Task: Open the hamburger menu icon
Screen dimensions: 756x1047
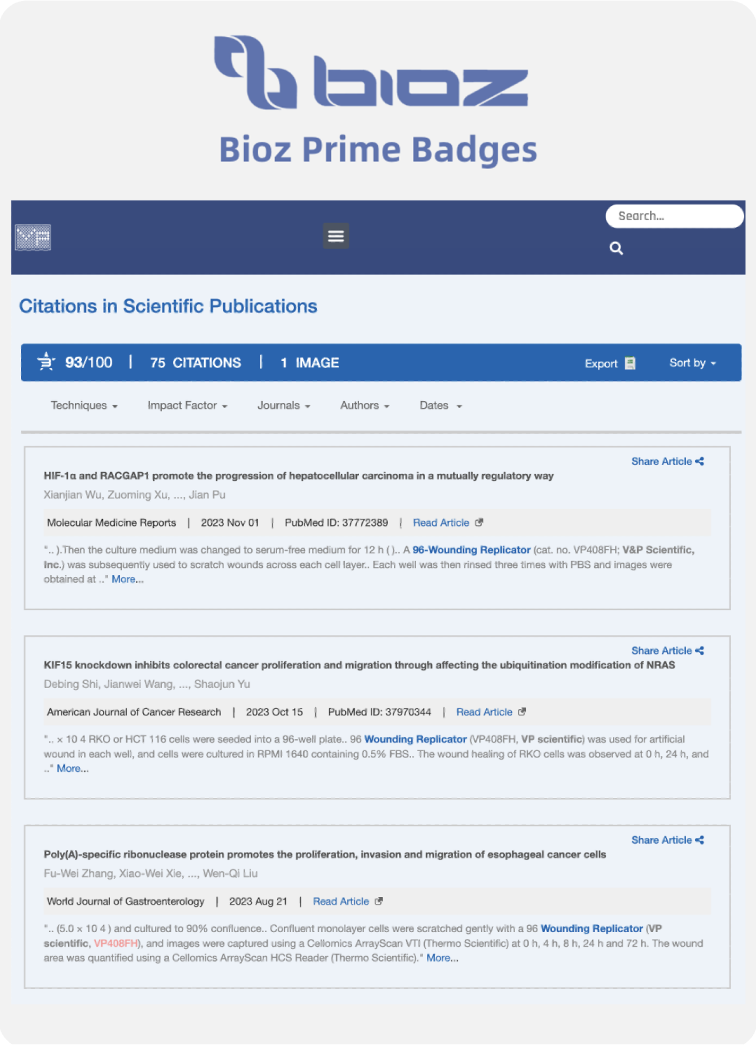Action: coord(336,236)
